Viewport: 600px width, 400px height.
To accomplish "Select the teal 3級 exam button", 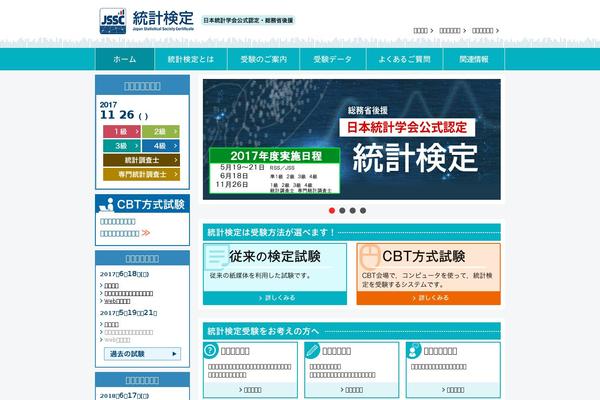I will [122, 146].
